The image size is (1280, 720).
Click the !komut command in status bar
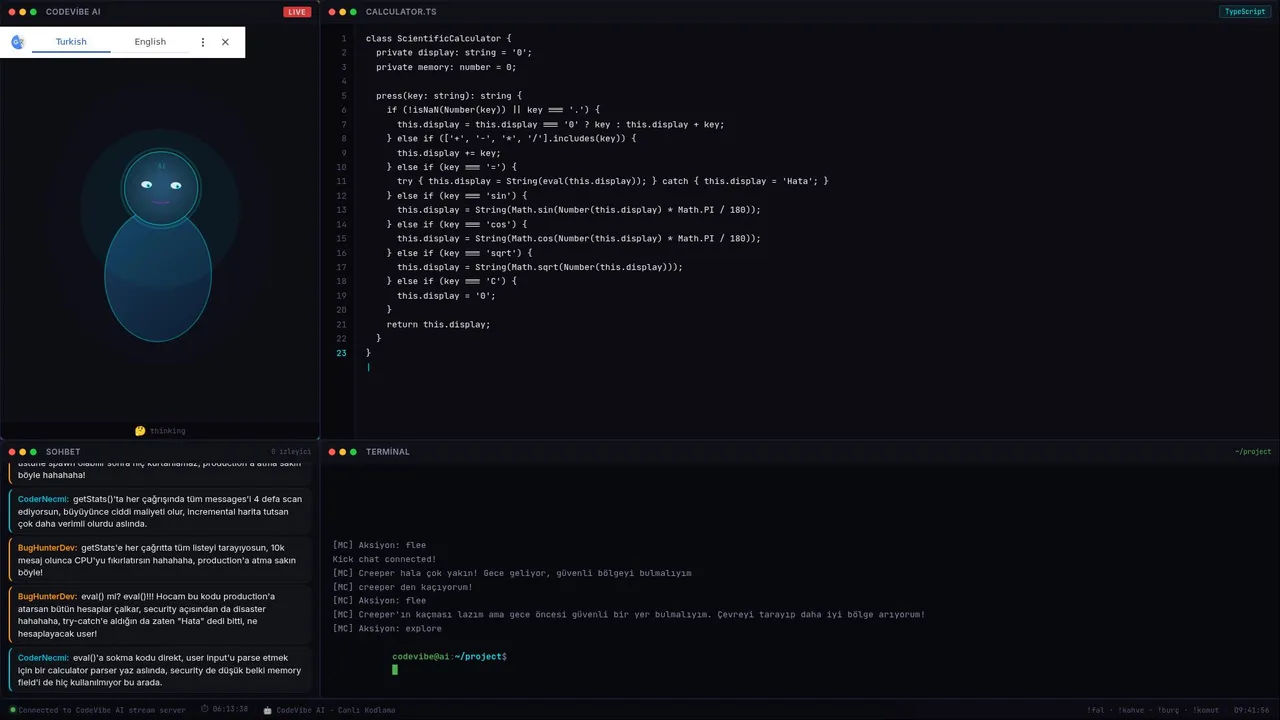click(x=1207, y=710)
